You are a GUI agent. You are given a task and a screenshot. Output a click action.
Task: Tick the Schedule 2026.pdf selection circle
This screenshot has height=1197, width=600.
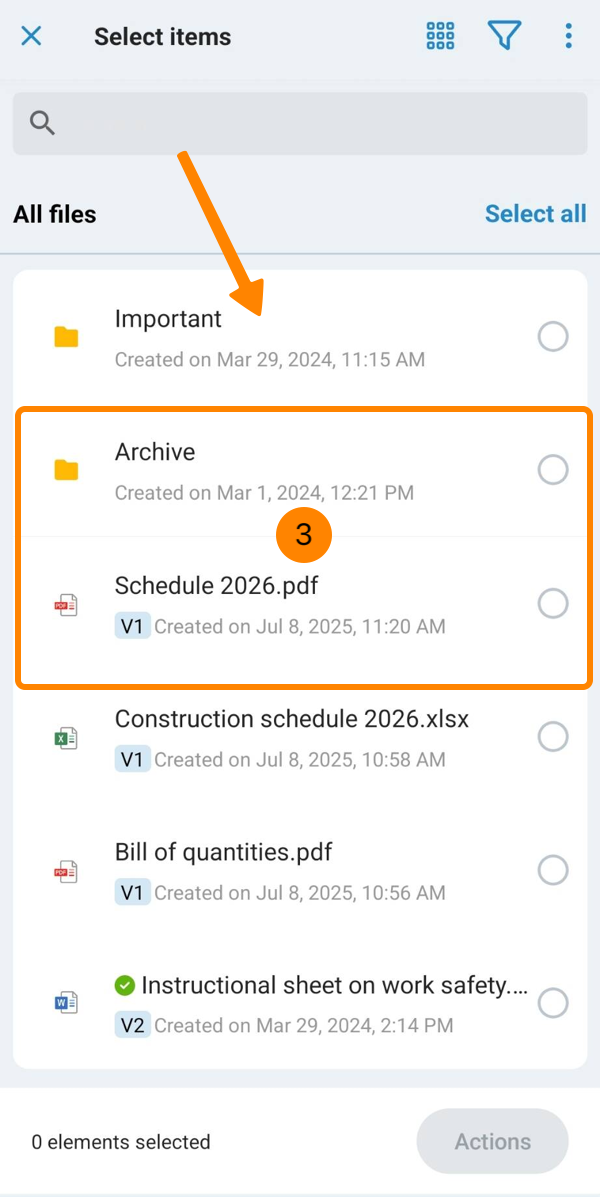click(553, 603)
